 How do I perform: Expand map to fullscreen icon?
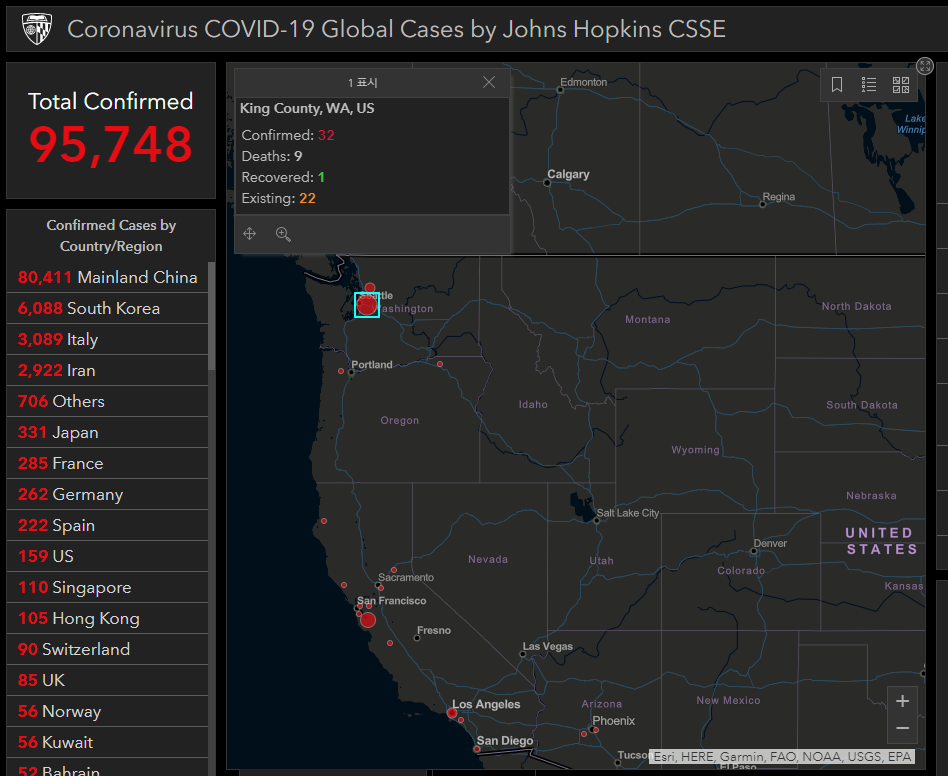[x=924, y=66]
